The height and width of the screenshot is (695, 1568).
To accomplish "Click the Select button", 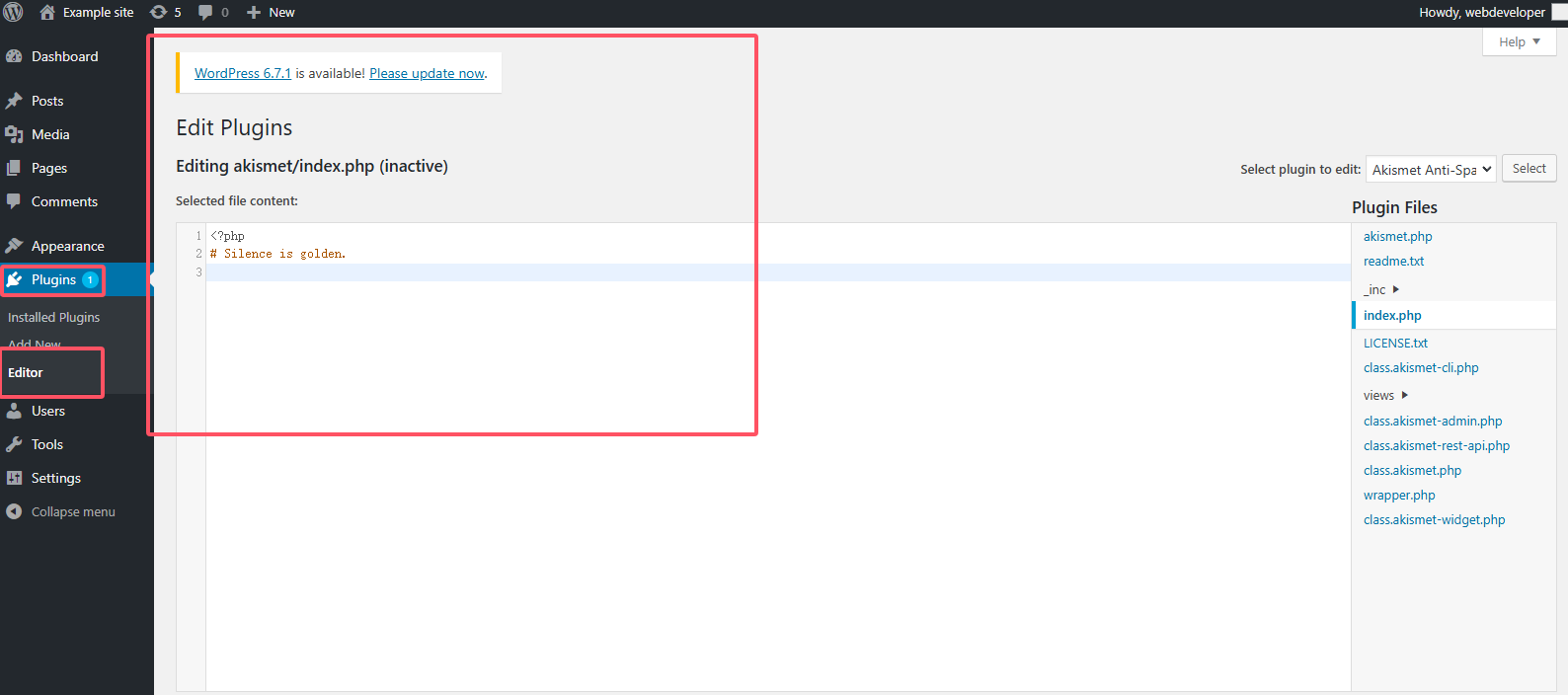I will pos(1529,169).
